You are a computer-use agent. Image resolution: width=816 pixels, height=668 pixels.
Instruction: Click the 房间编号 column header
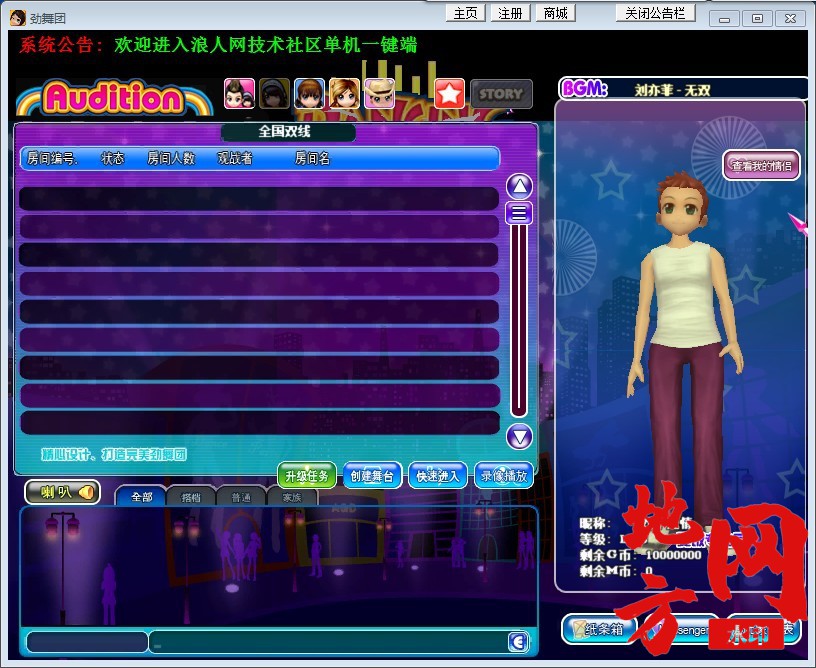click(x=52, y=158)
